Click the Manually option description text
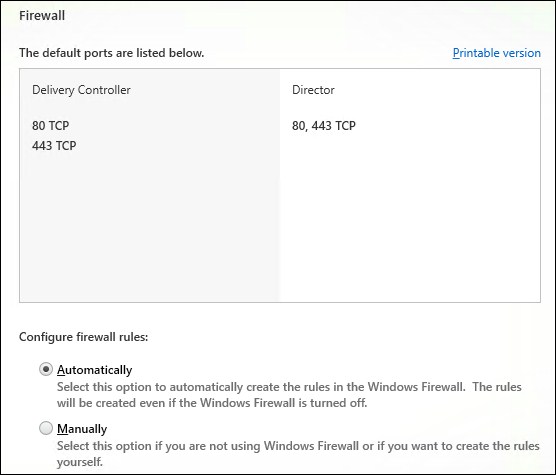Screen dimensions: 556x475 point(298,454)
